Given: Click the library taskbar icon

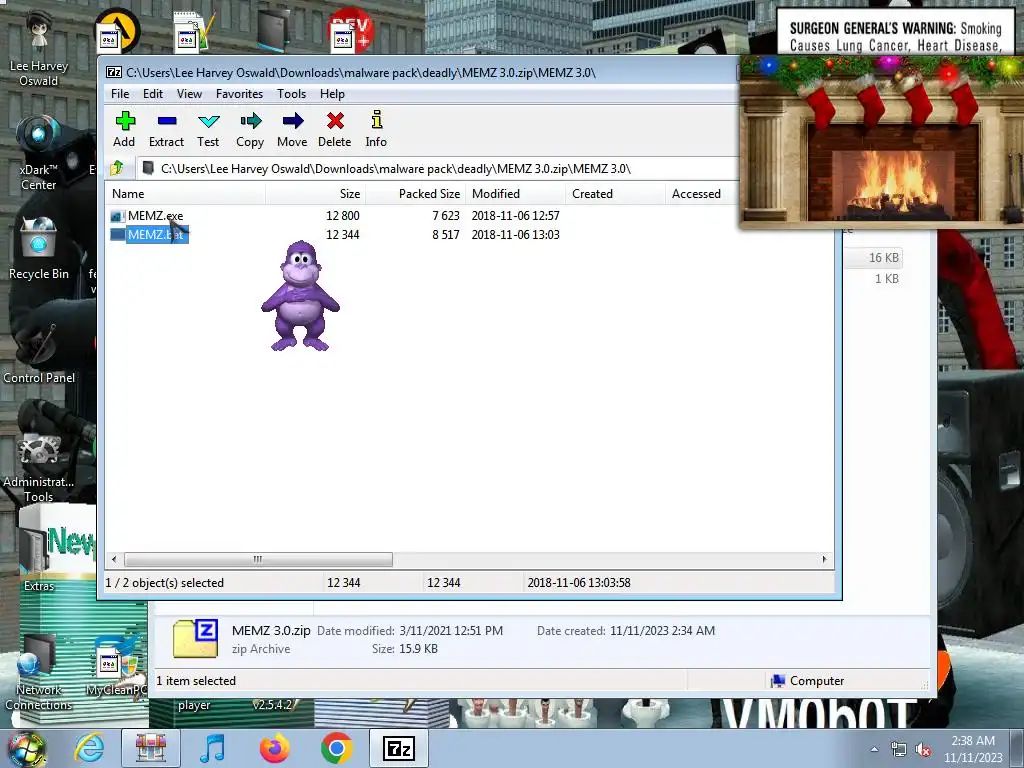Looking at the screenshot, I should pos(150,748).
